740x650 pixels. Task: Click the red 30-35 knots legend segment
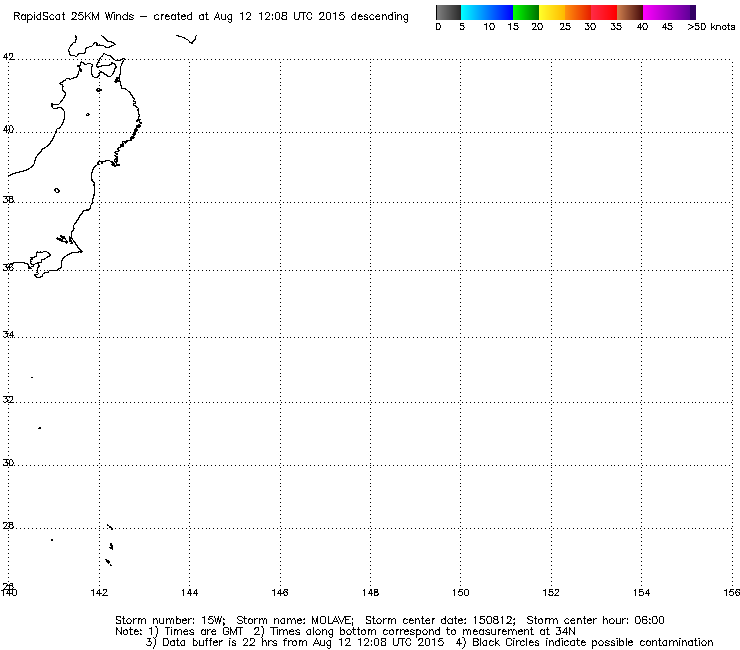[x=604, y=12]
